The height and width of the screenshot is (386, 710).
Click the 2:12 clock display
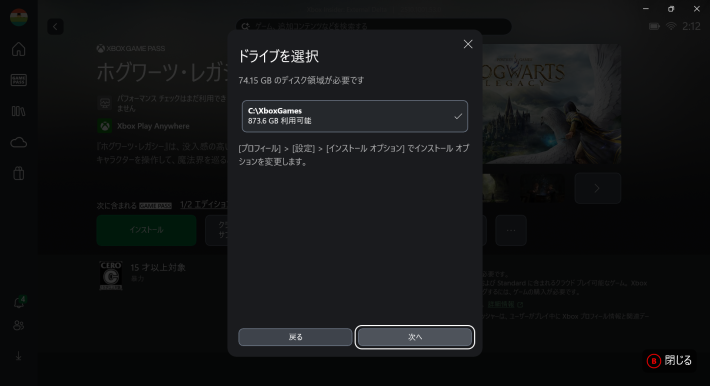point(691,26)
